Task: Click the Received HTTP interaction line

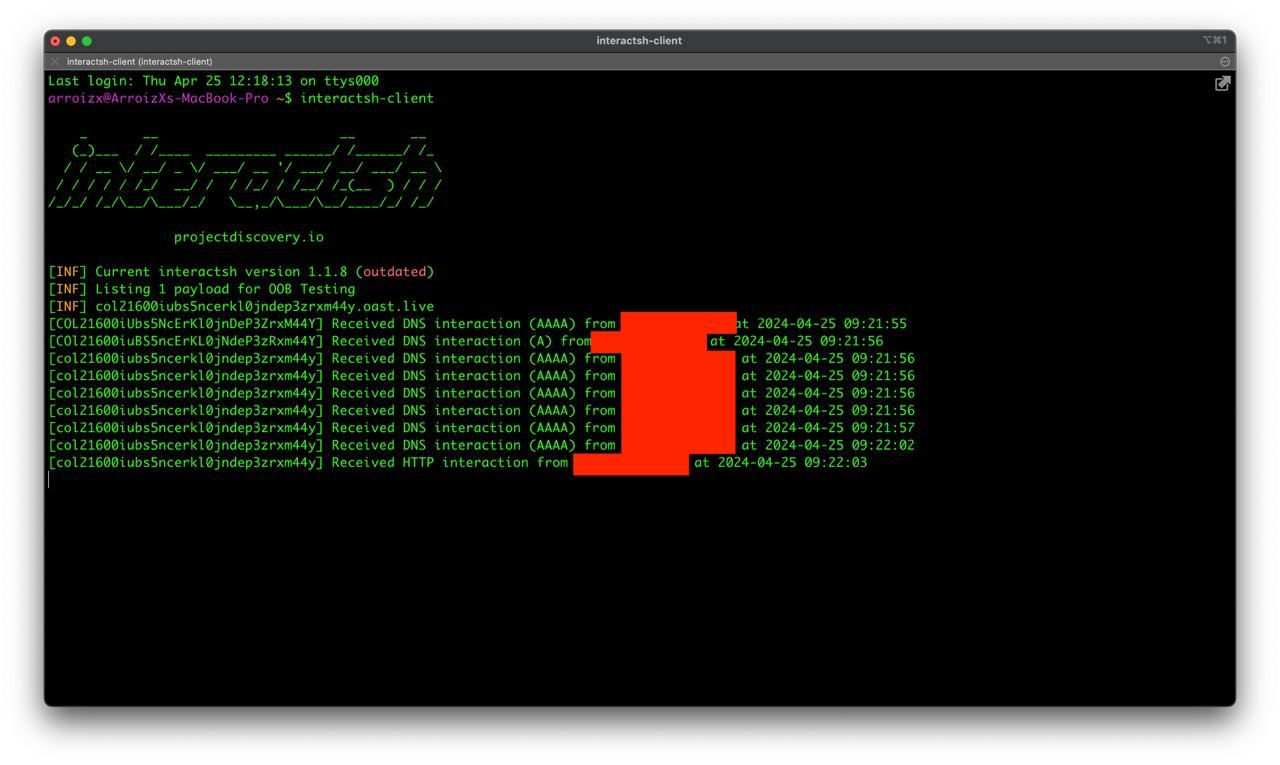Action: [458, 462]
